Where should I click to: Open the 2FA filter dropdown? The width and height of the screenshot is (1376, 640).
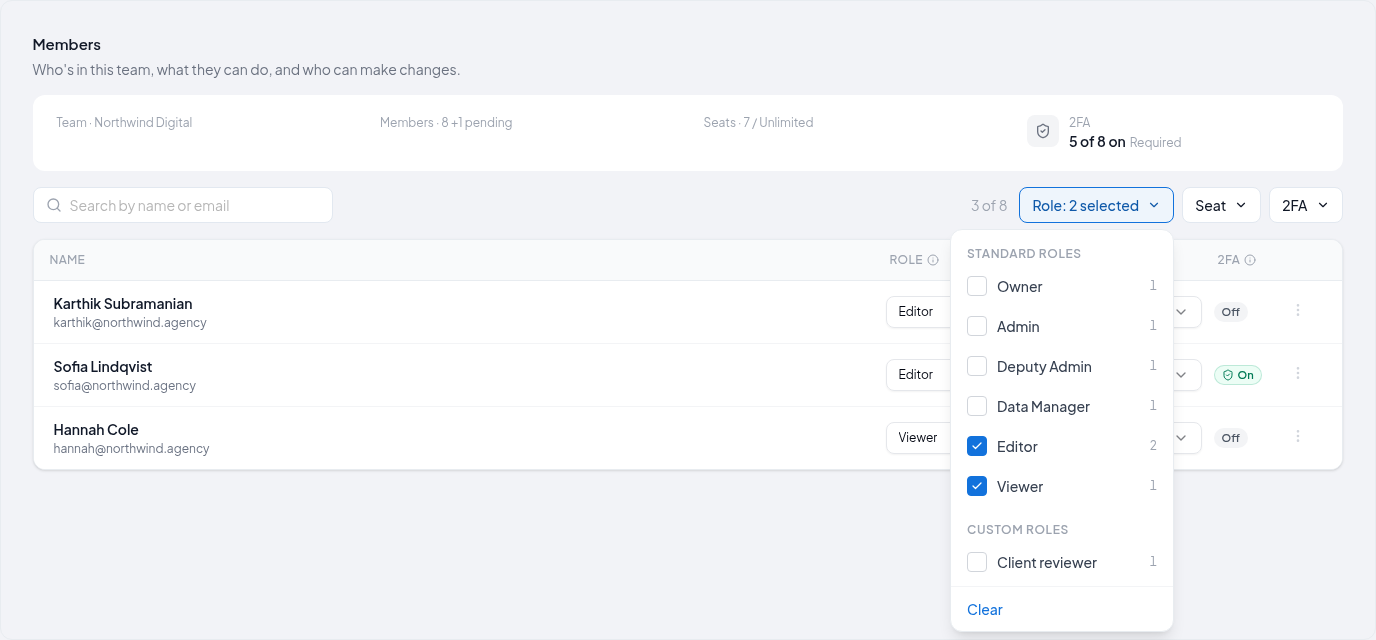tap(1305, 205)
